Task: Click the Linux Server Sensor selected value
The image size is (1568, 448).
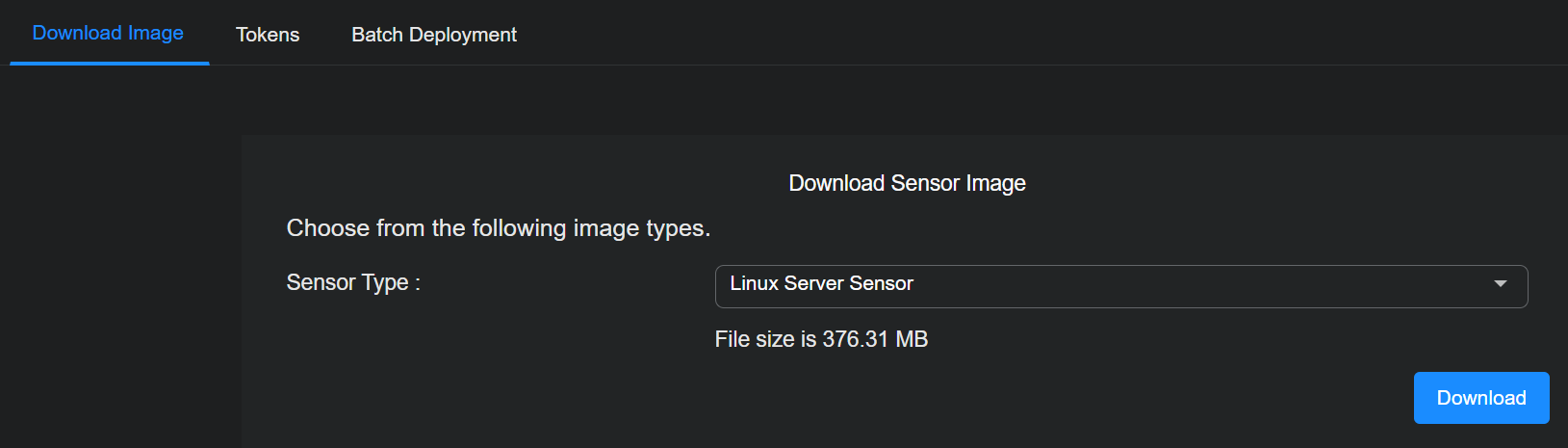Action: click(x=821, y=283)
